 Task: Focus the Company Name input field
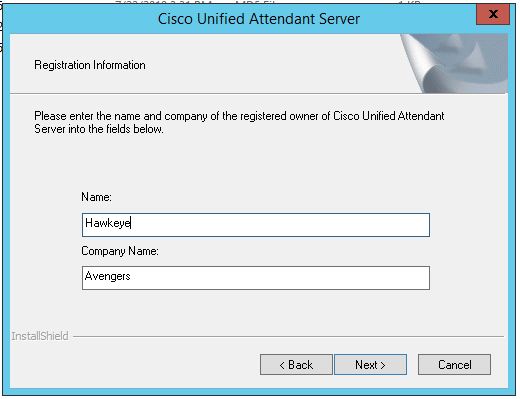(x=256, y=278)
